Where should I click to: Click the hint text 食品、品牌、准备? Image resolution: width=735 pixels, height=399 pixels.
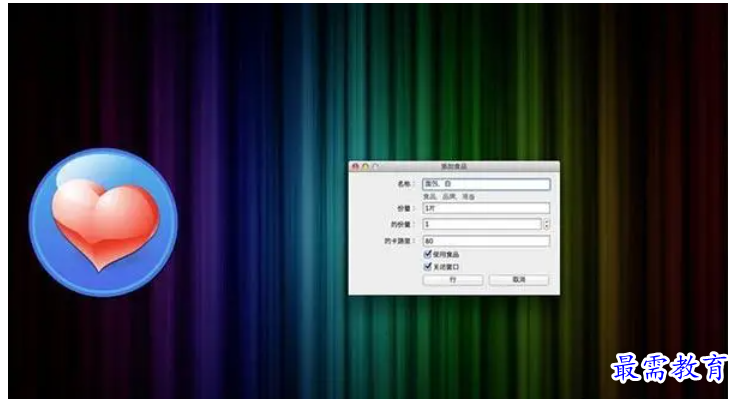tap(449, 197)
